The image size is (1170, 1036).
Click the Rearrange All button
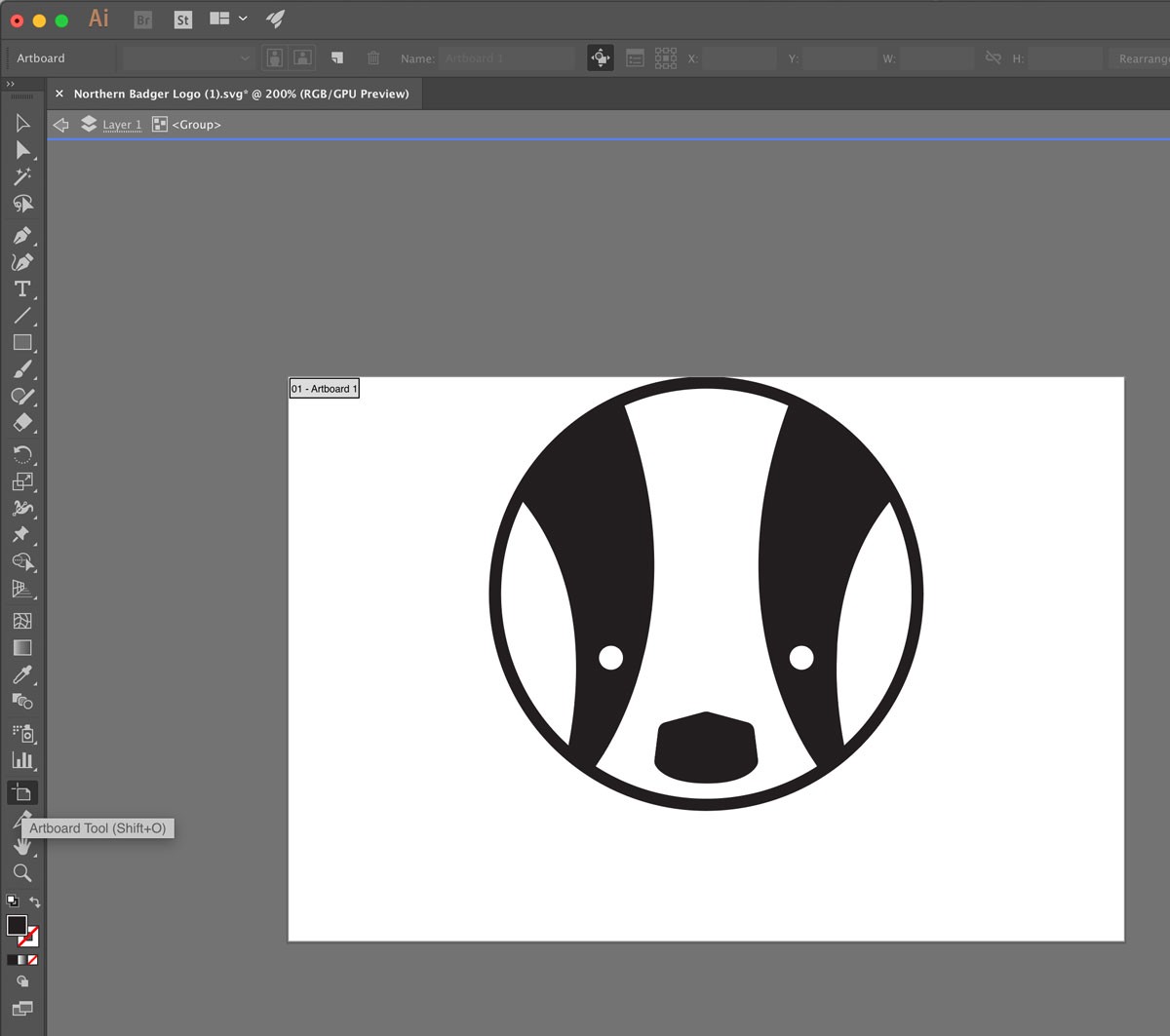pyautogui.click(x=1142, y=58)
